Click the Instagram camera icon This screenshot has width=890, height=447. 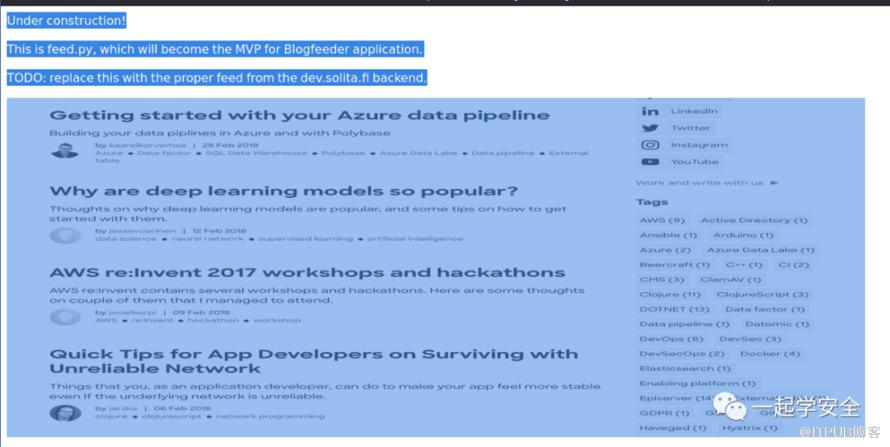point(650,145)
